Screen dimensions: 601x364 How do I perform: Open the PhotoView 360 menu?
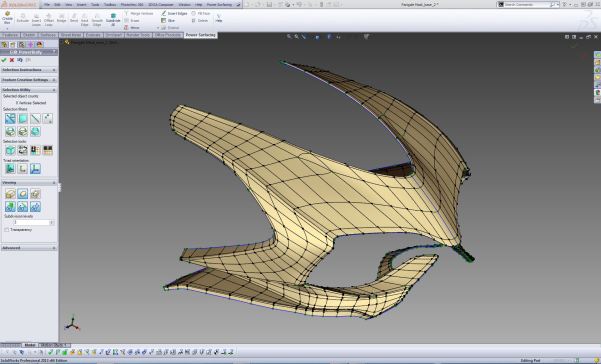tap(132, 5)
